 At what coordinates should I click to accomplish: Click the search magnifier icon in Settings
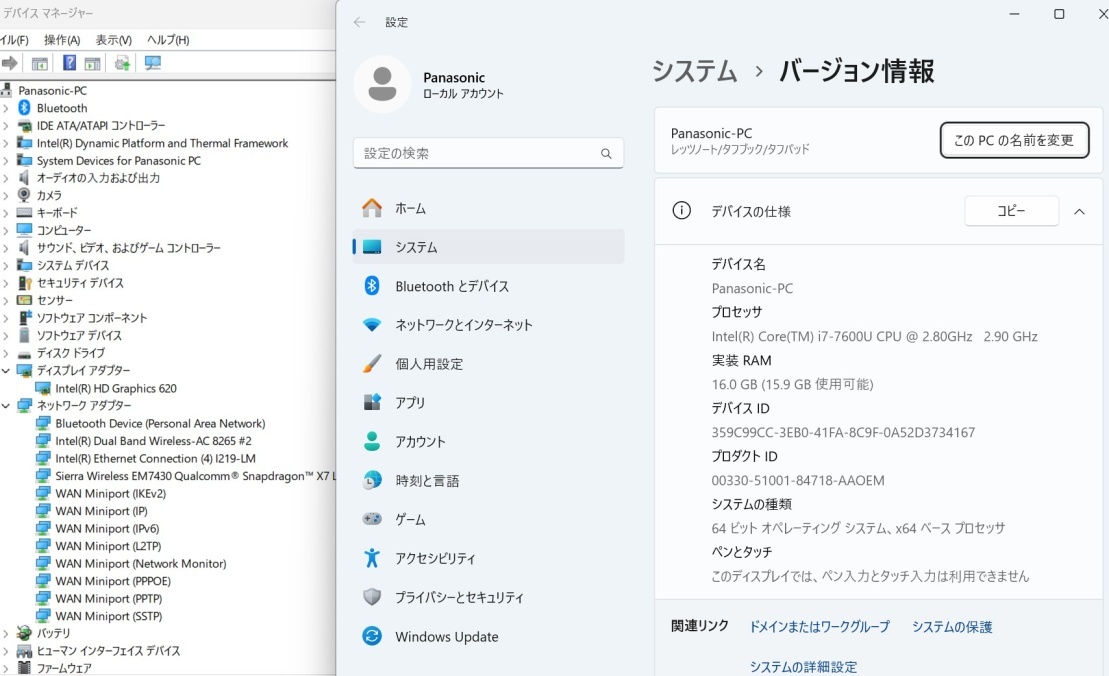pyautogui.click(x=606, y=153)
